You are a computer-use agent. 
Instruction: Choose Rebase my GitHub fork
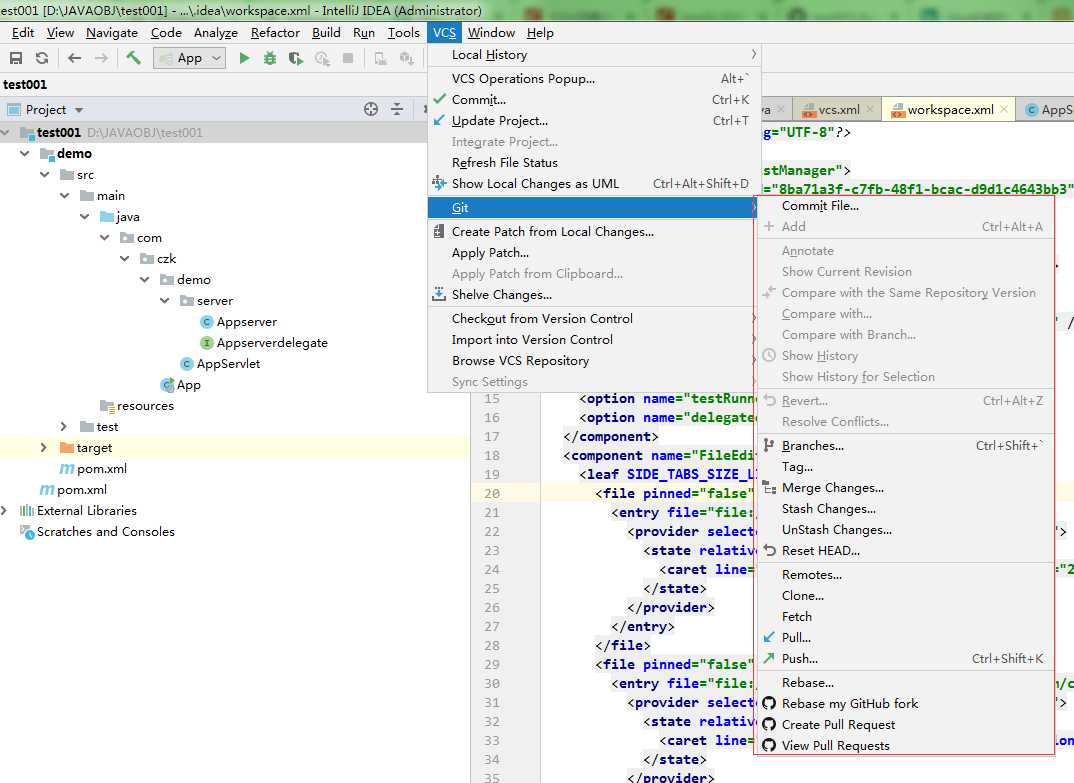[x=904, y=704]
